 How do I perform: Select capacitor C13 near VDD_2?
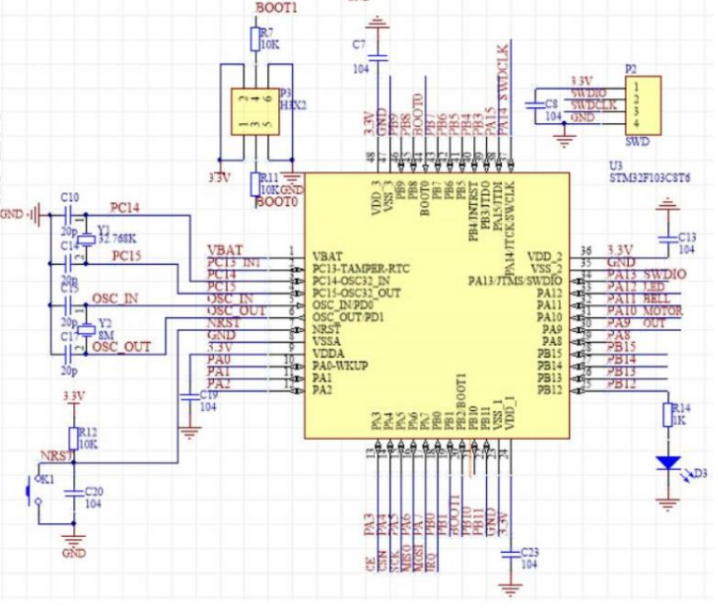click(x=668, y=239)
